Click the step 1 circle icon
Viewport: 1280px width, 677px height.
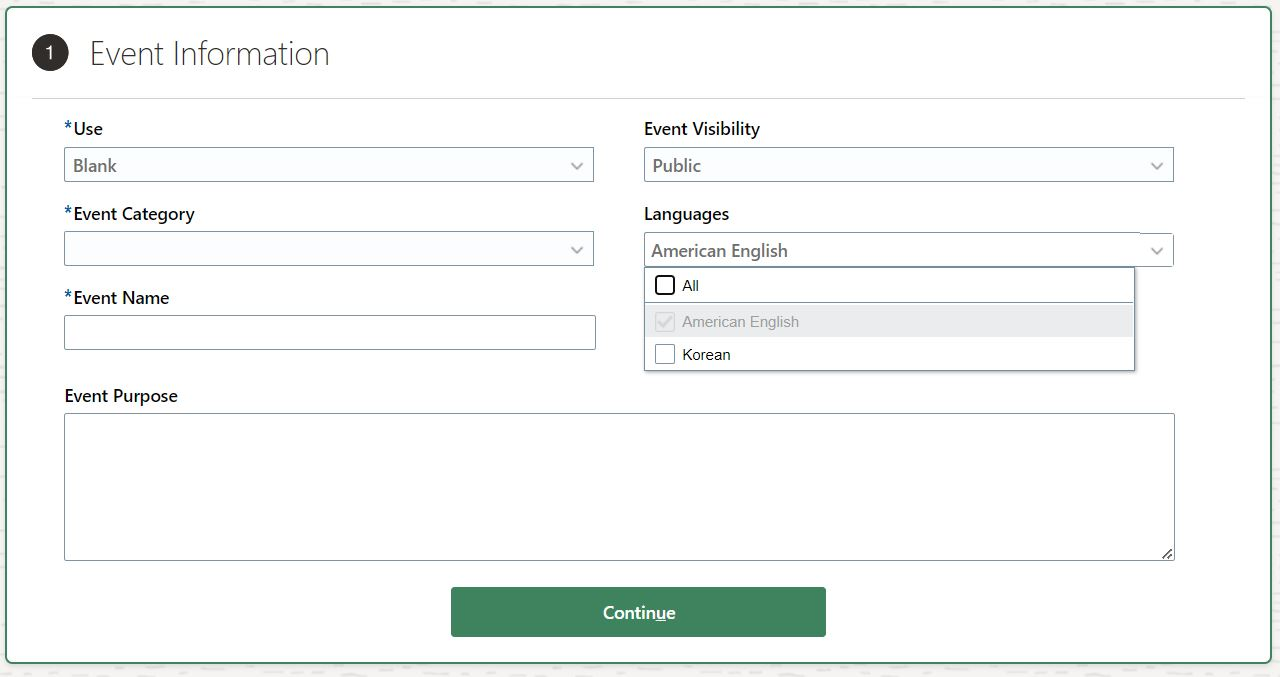coord(50,53)
